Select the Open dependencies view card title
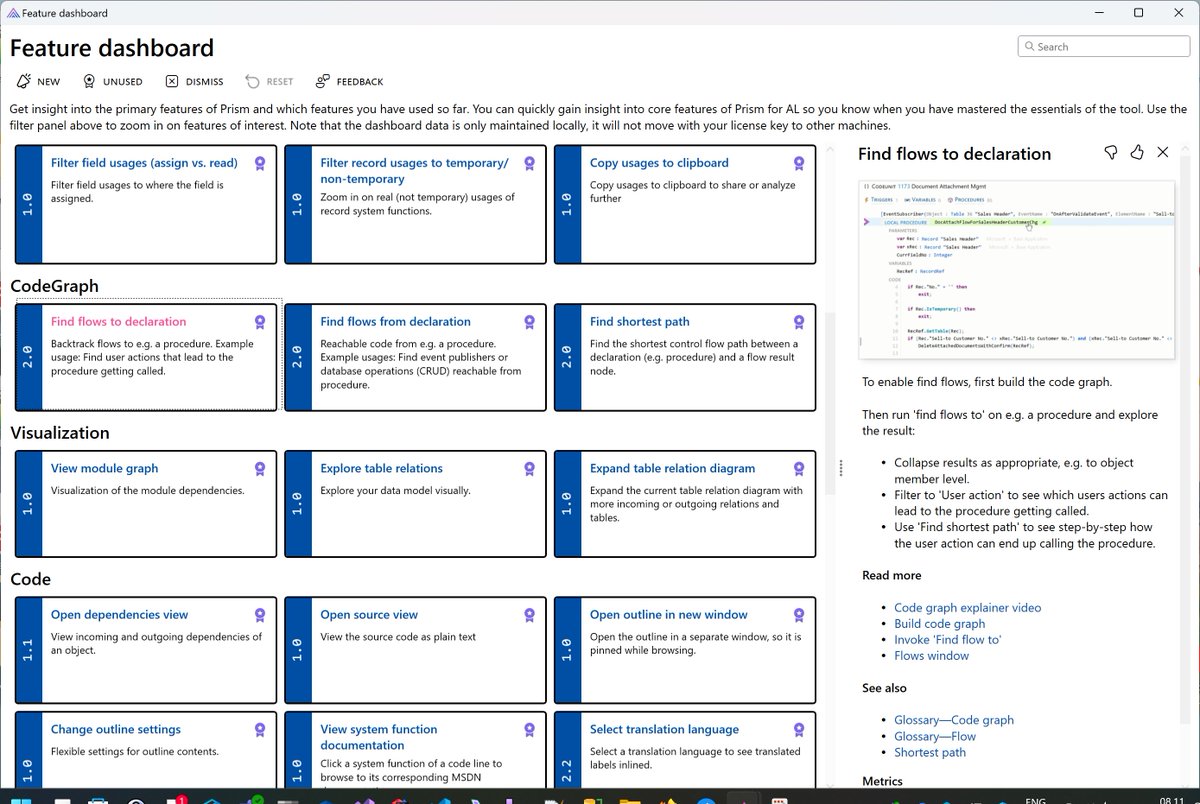This screenshot has width=1200, height=804. pyautogui.click(x=119, y=615)
